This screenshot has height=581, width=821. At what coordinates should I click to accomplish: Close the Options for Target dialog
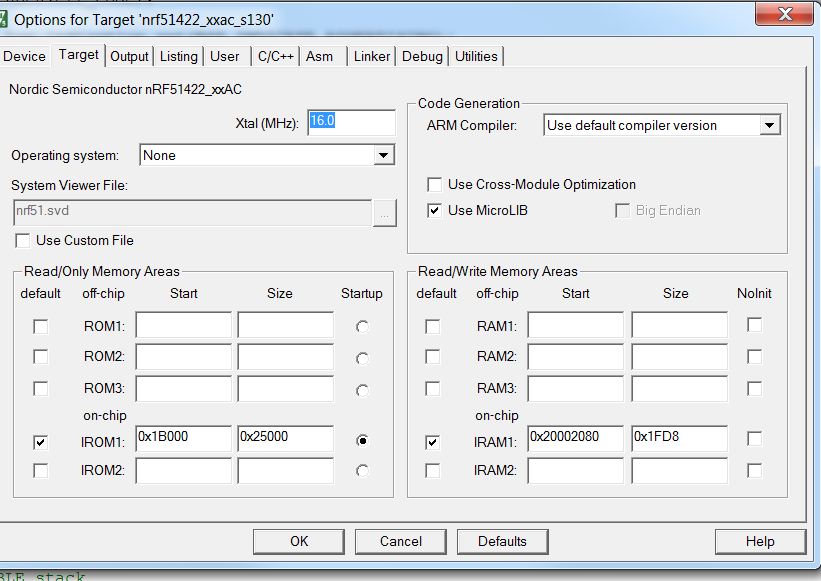coord(785,14)
